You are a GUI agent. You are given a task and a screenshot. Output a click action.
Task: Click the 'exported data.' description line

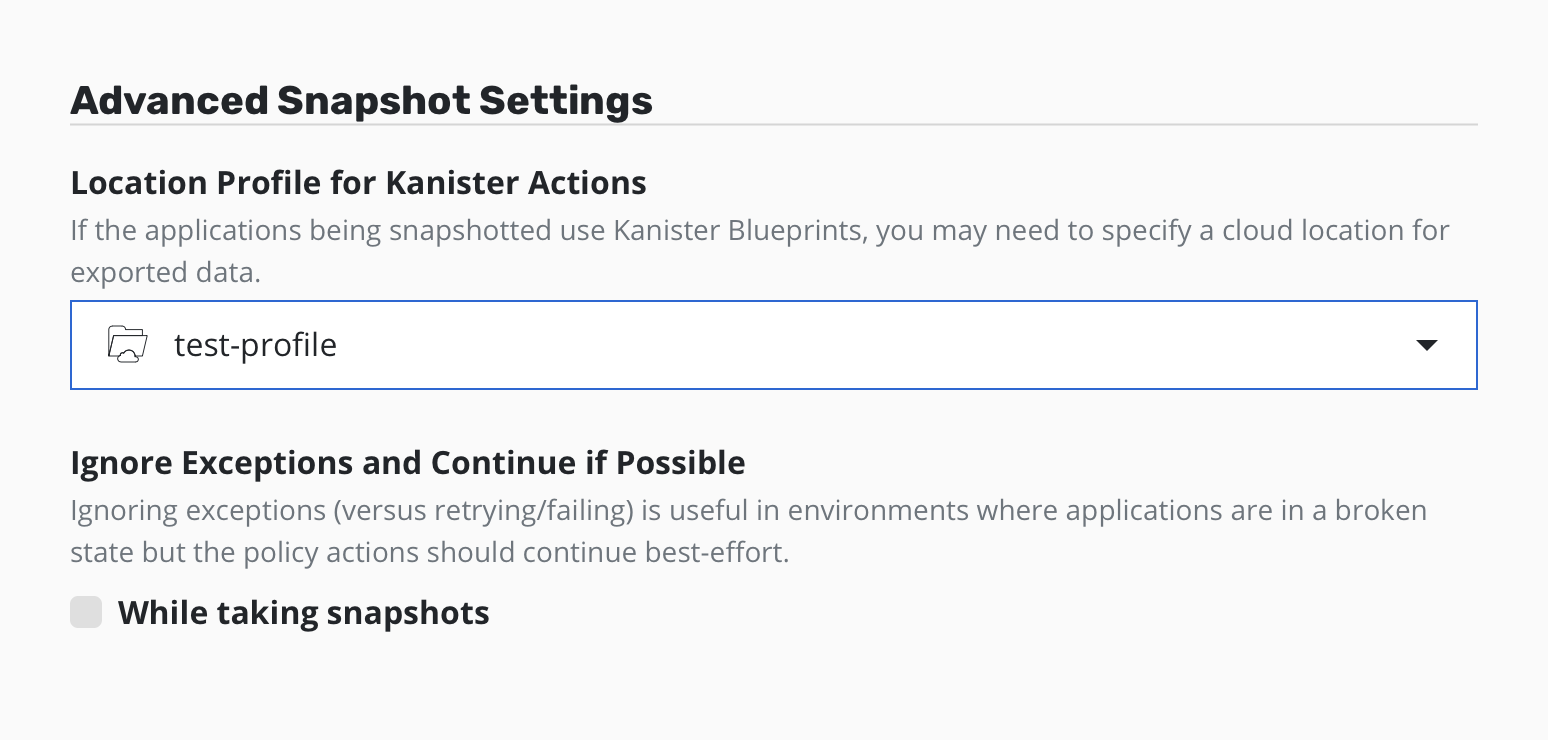tap(165, 272)
